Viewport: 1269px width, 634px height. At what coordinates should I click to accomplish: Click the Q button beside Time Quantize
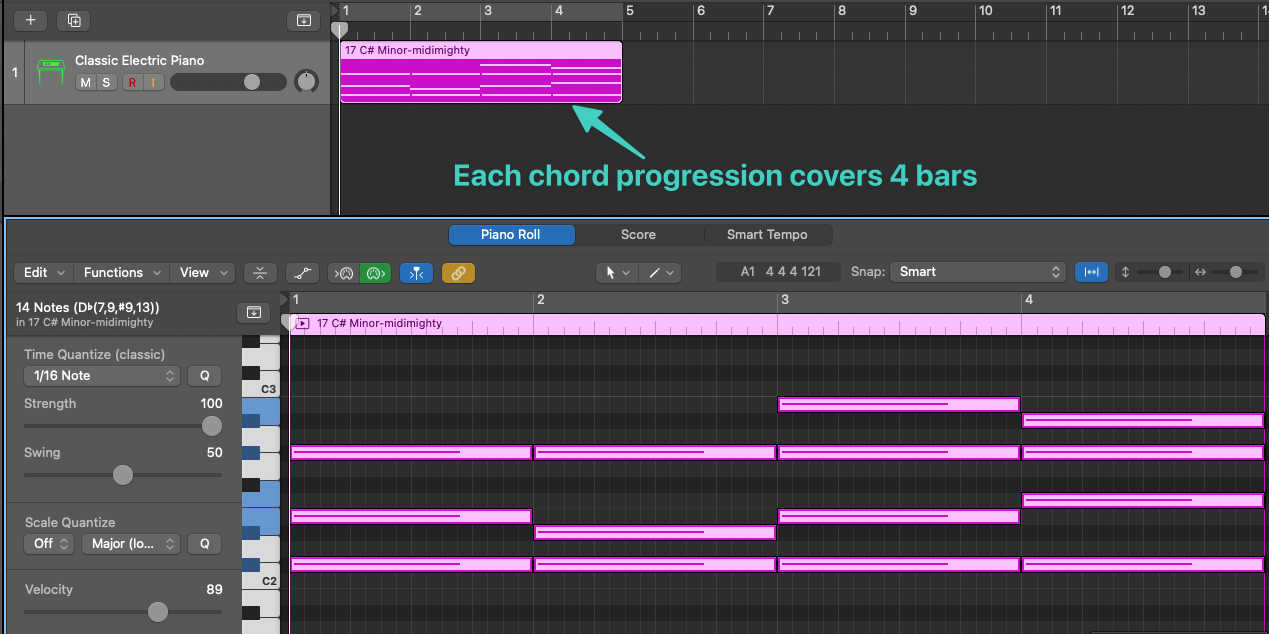coord(204,376)
